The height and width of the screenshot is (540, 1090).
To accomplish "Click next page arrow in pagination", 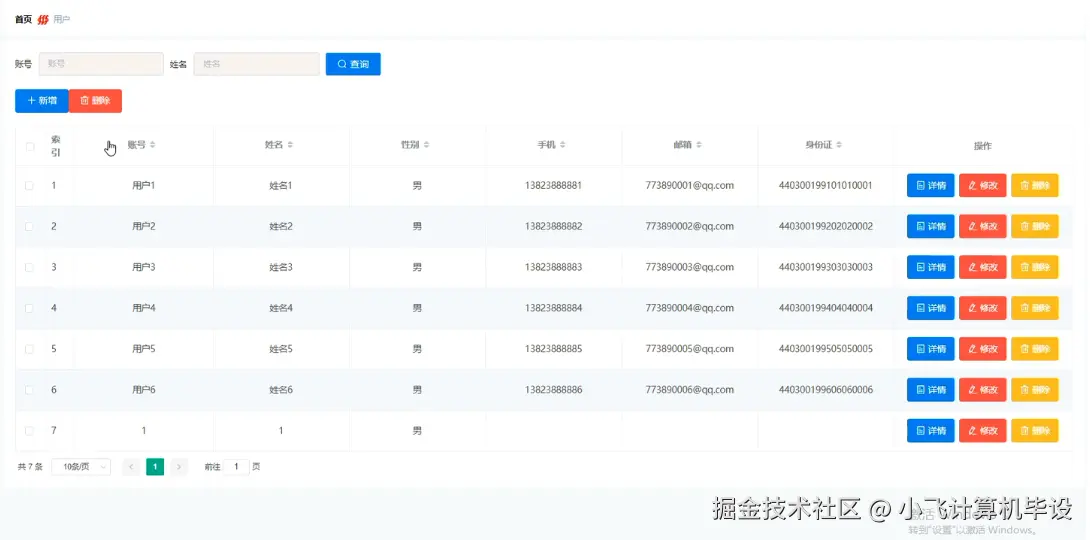I will pos(179,467).
